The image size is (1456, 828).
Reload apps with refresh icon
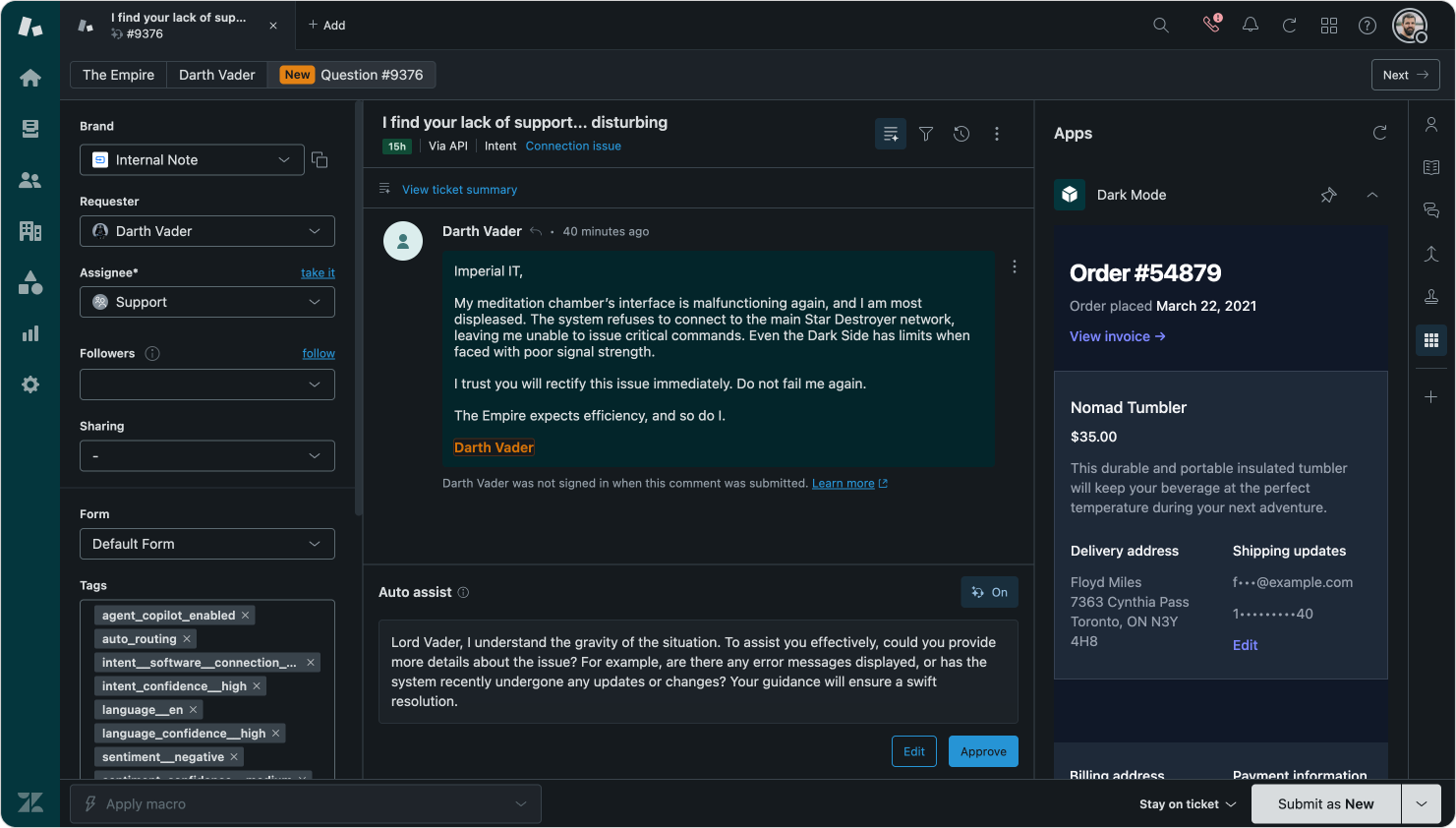[x=1380, y=133]
